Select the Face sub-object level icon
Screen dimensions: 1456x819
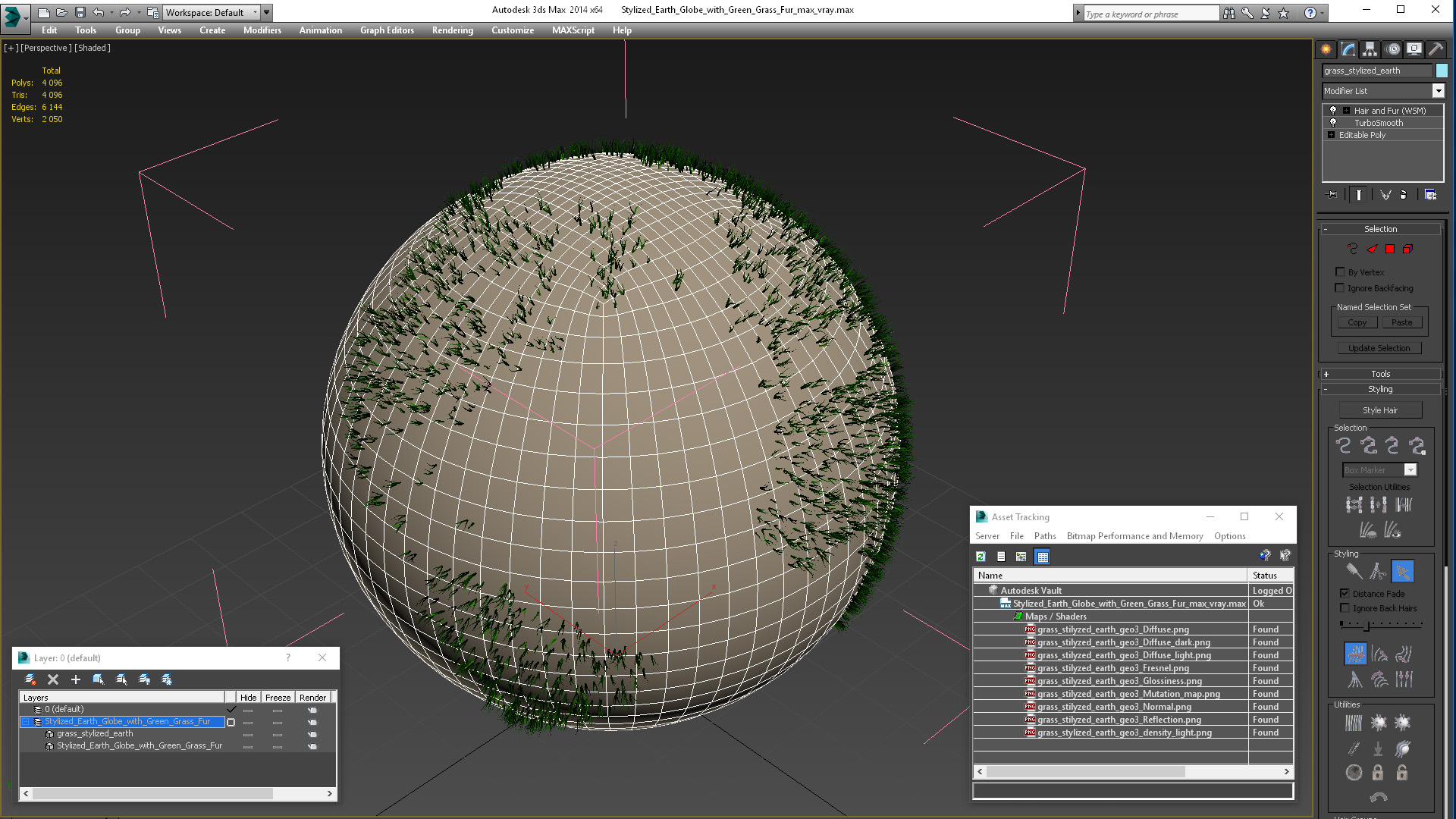(x=1372, y=249)
